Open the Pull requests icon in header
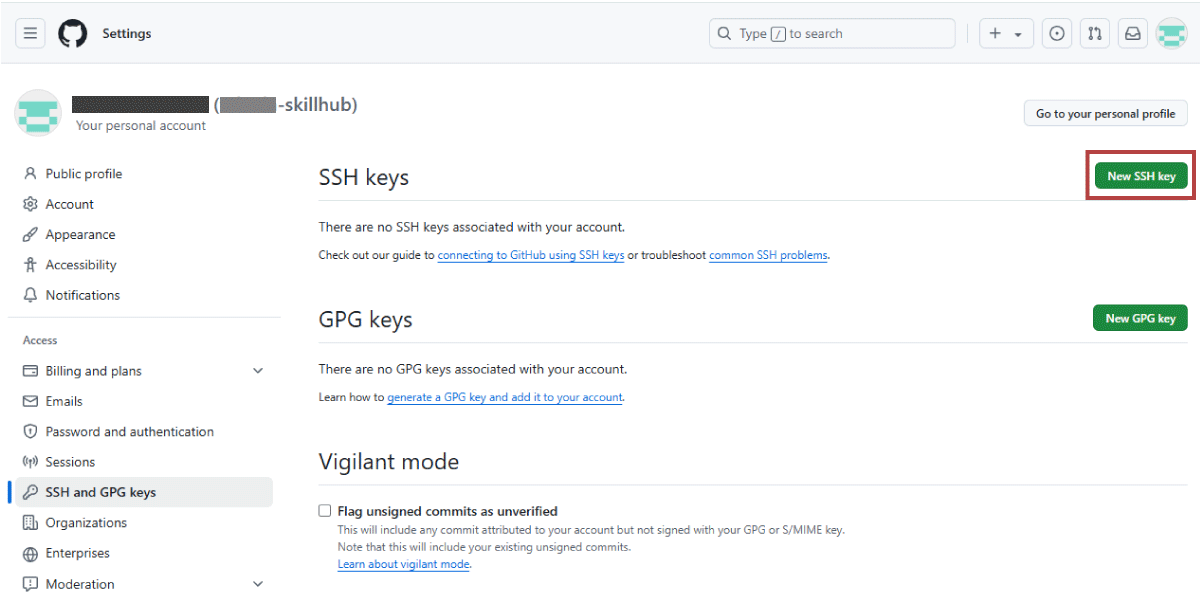 1095,33
